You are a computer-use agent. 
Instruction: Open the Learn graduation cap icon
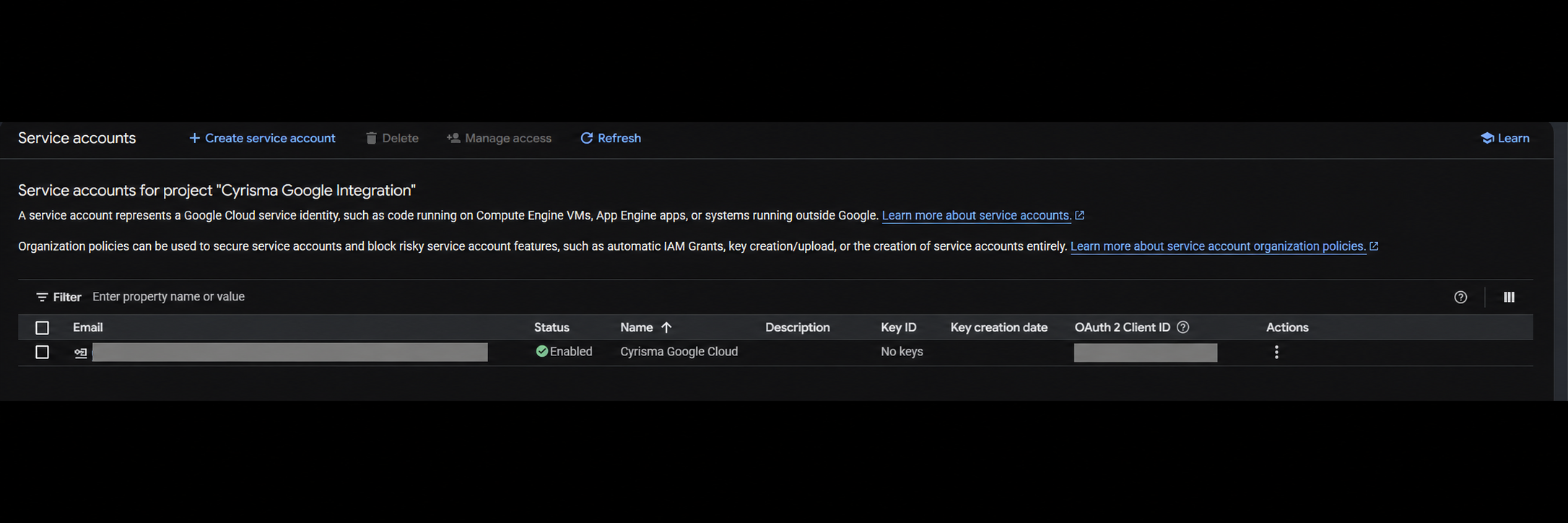pyautogui.click(x=1487, y=138)
